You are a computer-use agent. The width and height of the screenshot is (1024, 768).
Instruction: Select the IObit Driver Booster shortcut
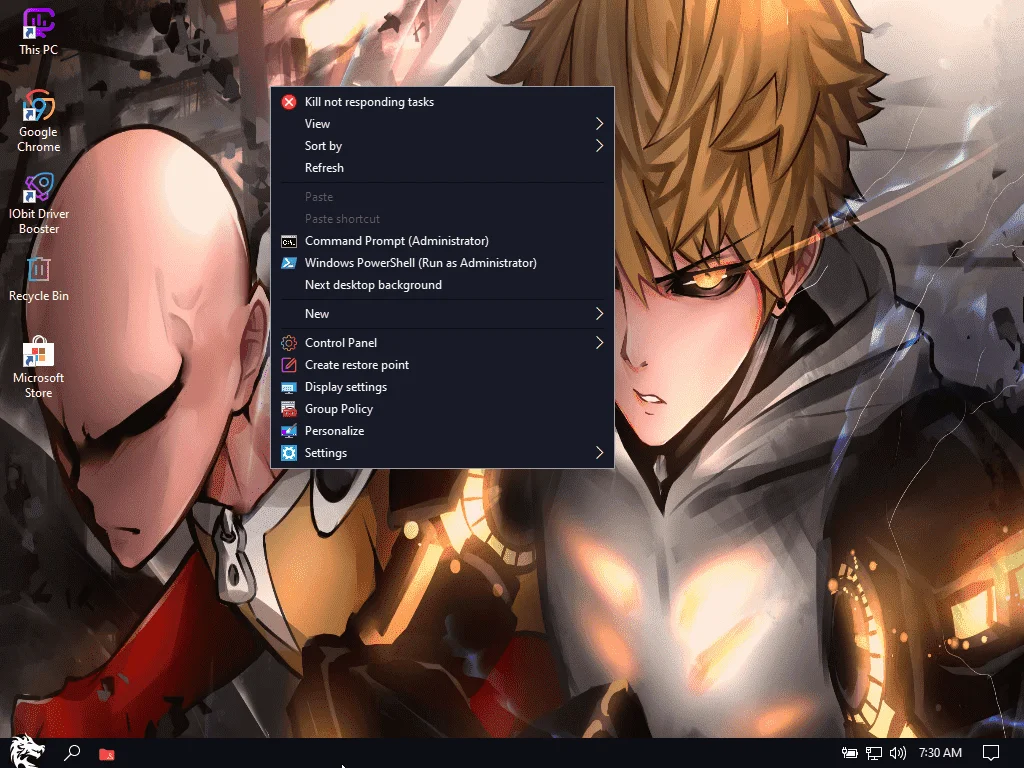[x=39, y=203]
